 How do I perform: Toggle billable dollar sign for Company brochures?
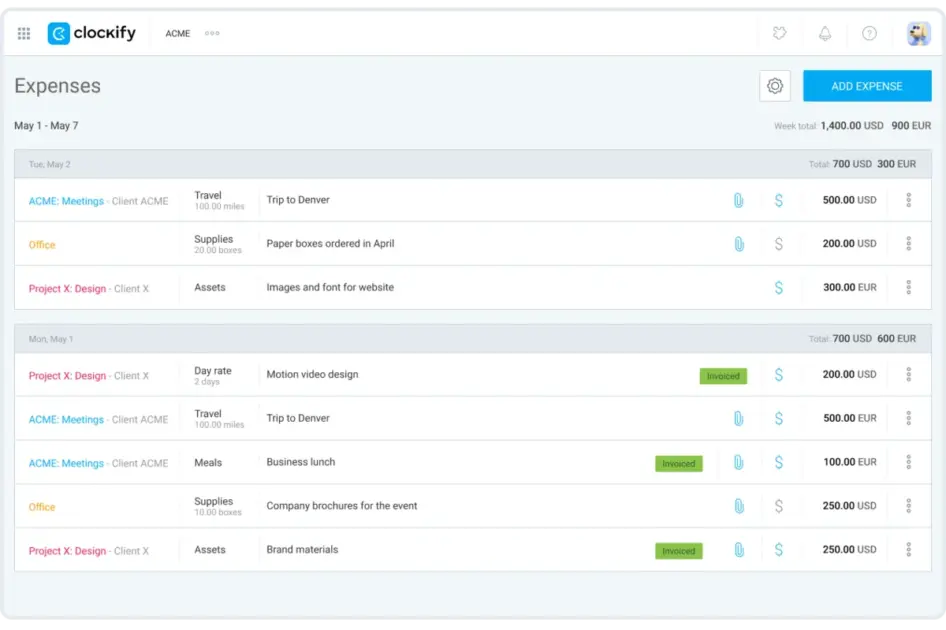tap(778, 506)
